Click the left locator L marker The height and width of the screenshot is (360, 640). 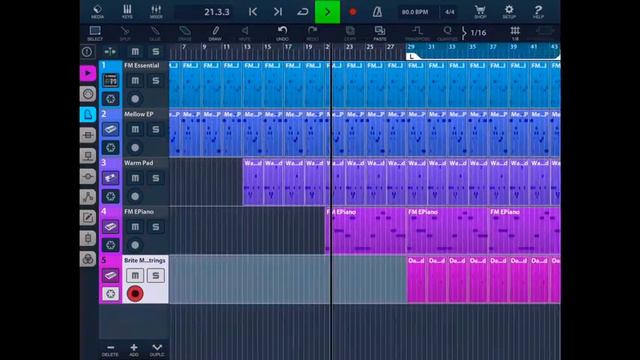click(x=412, y=57)
